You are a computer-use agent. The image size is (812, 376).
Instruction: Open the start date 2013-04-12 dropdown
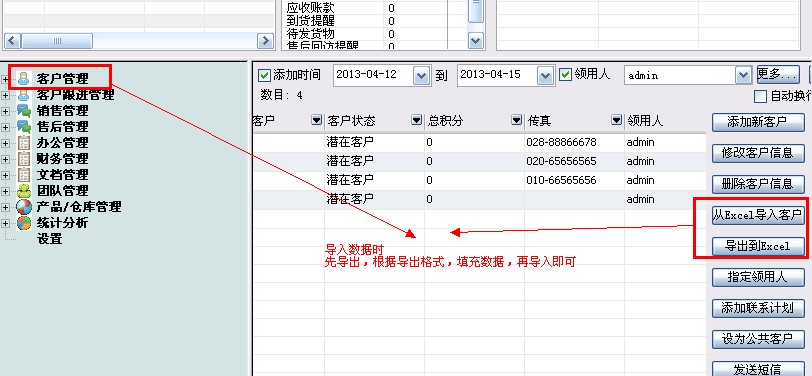[x=422, y=76]
